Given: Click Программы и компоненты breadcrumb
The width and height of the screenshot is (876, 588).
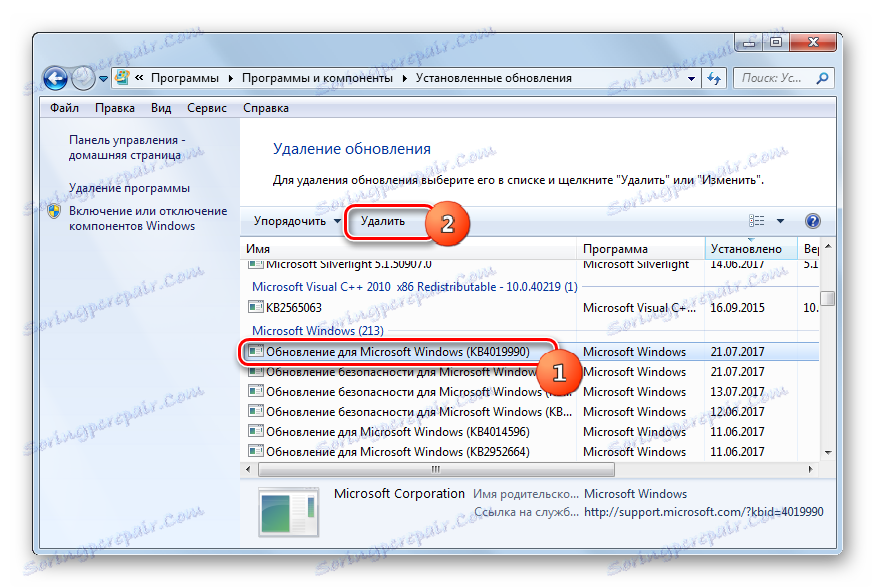Looking at the screenshot, I should pyautogui.click(x=317, y=78).
